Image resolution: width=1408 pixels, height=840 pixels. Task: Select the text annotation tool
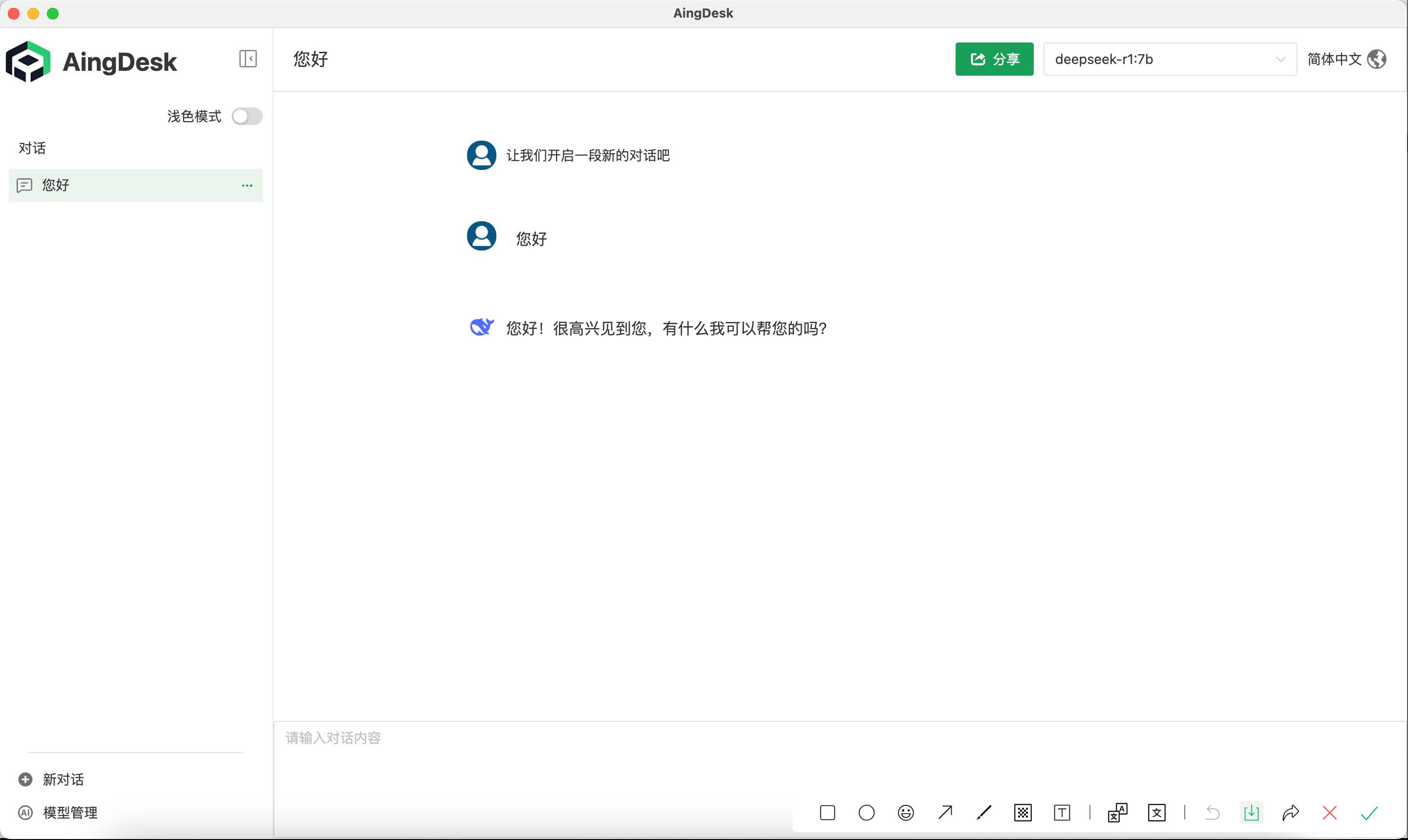point(1062,813)
